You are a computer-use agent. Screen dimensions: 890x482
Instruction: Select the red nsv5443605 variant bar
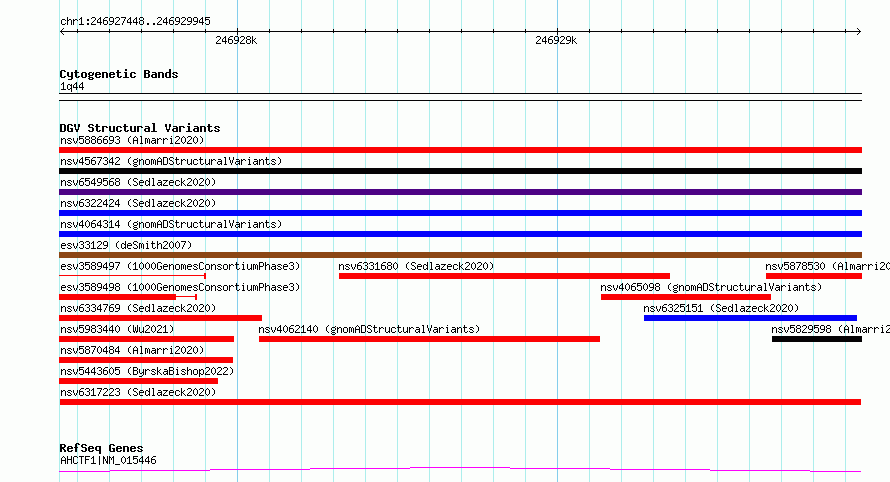tap(138, 381)
